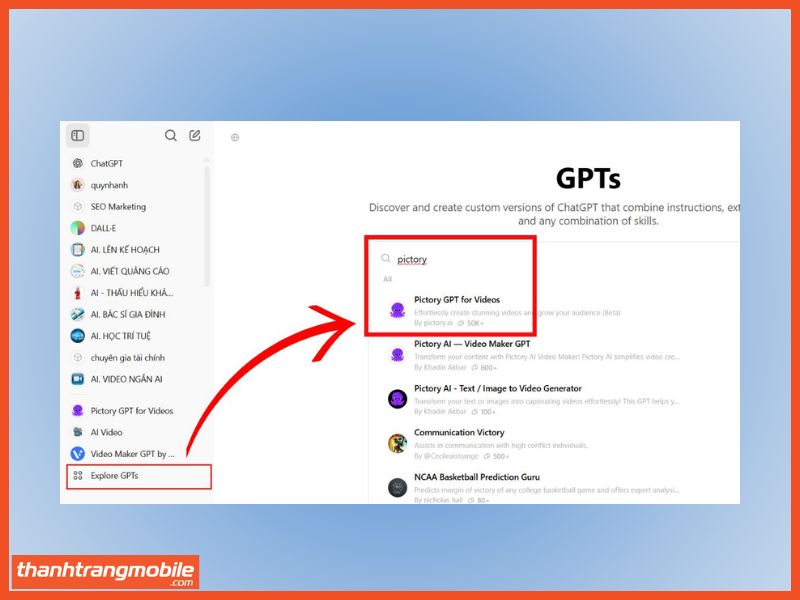Click the AI. LÊN KẾ HOẠCH notepad icon

(x=78, y=249)
